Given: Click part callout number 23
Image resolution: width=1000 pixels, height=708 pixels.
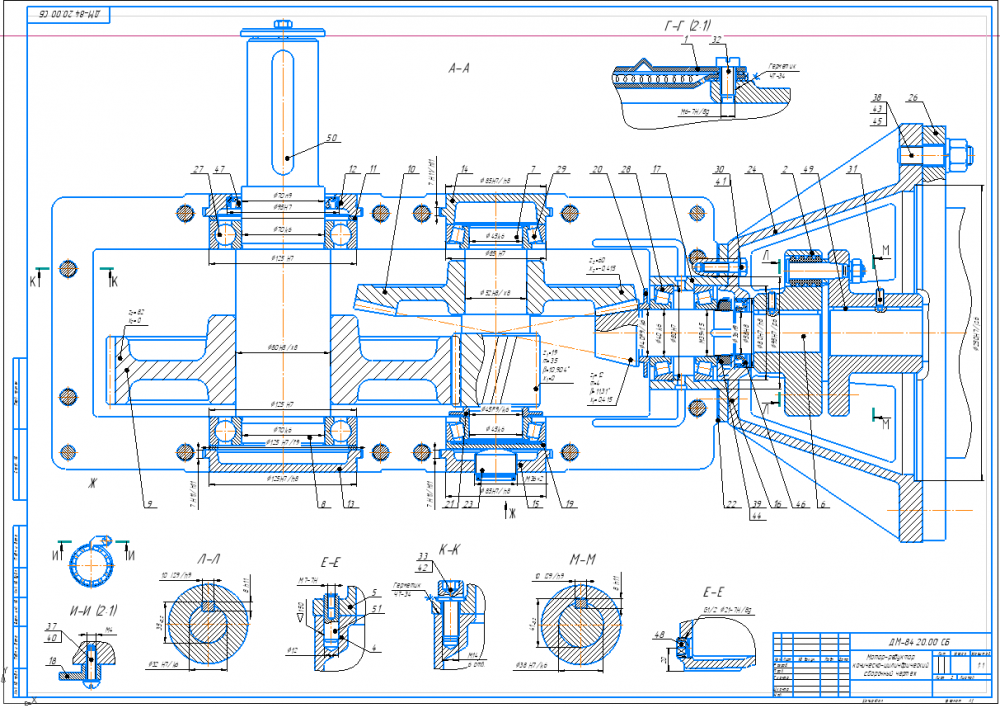Looking at the screenshot, I should [469, 504].
